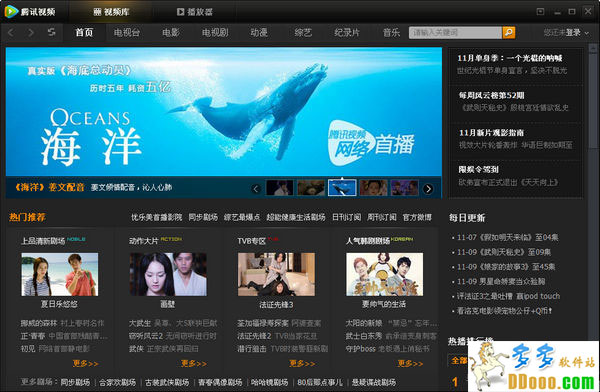The height and width of the screenshot is (392, 600).
Task: Open 同步剧场 link in 热门推荐 bar
Action: coord(203,217)
